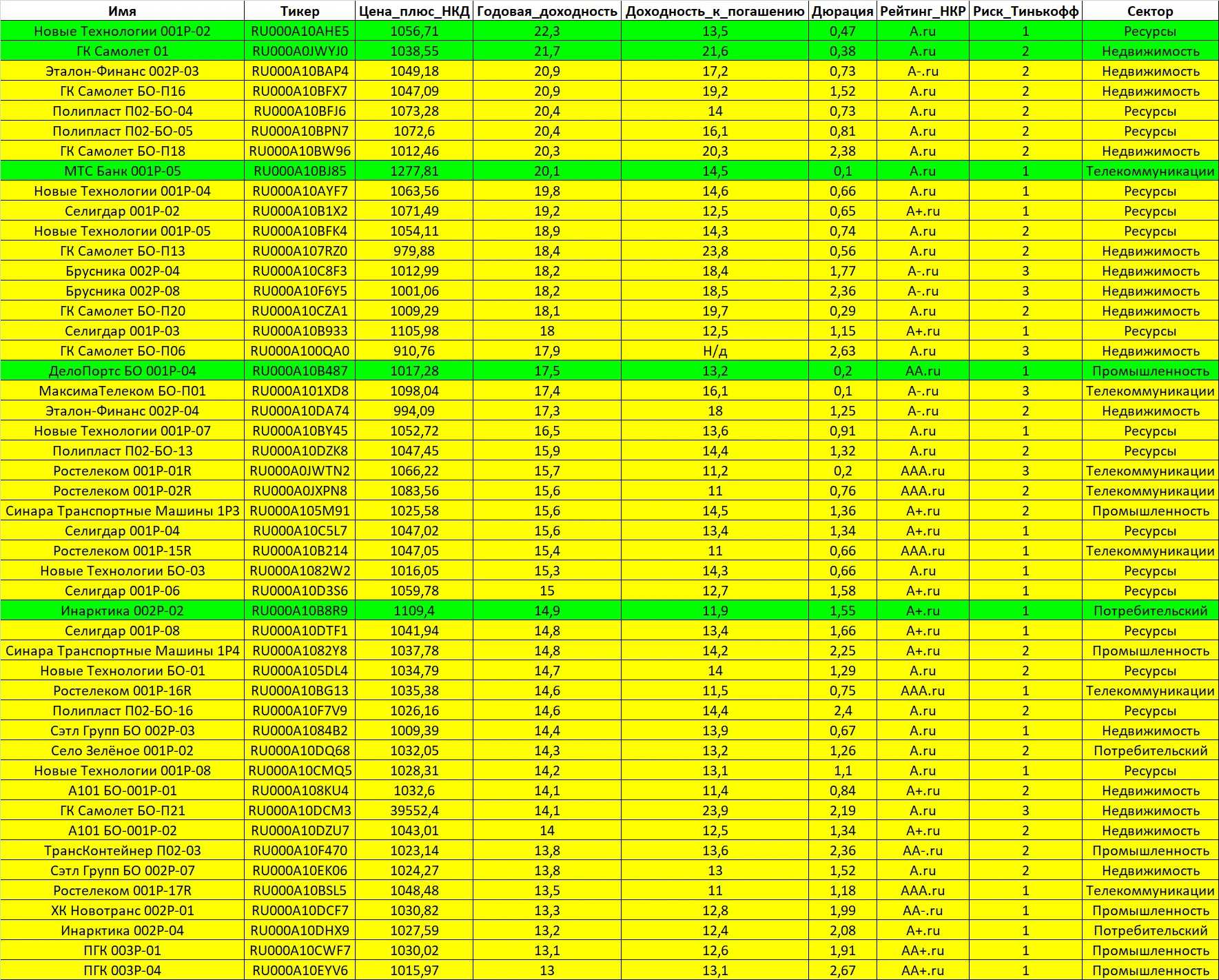Click the cell 'МаксимаТелеком БО-П01'
Screen dimensions: 1219x980
click(x=123, y=391)
